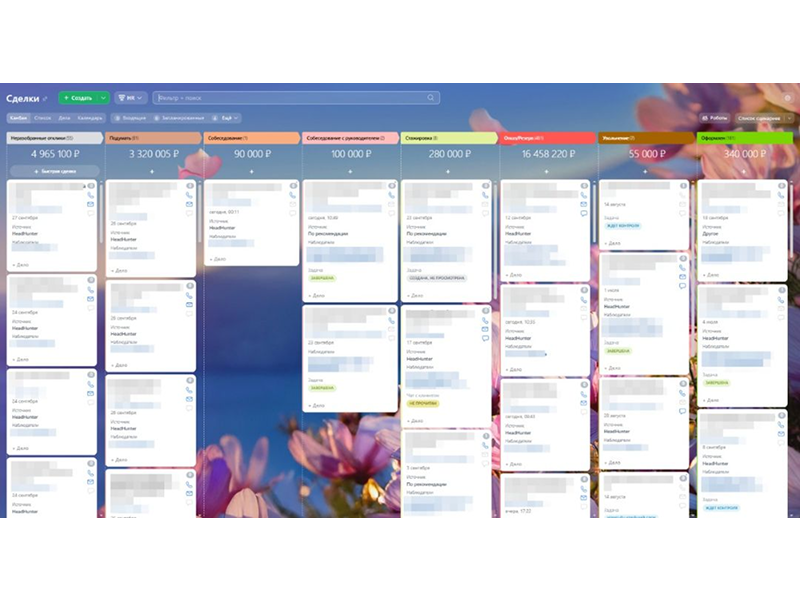The image size is (800, 600).
Task: Toggle the Запланированные counter filter
Action: point(181,118)
